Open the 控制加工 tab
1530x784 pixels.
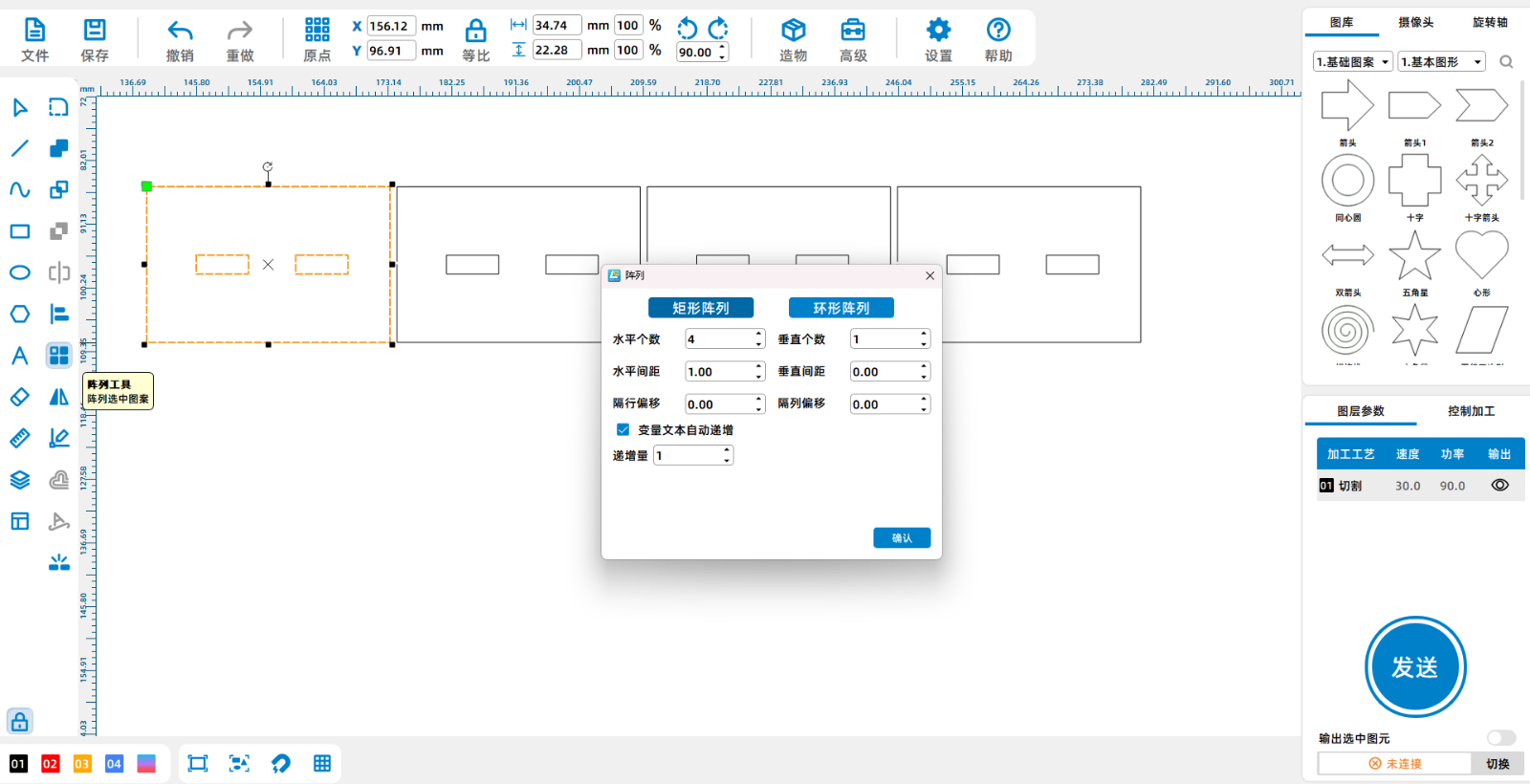[x=1471, y=411]
